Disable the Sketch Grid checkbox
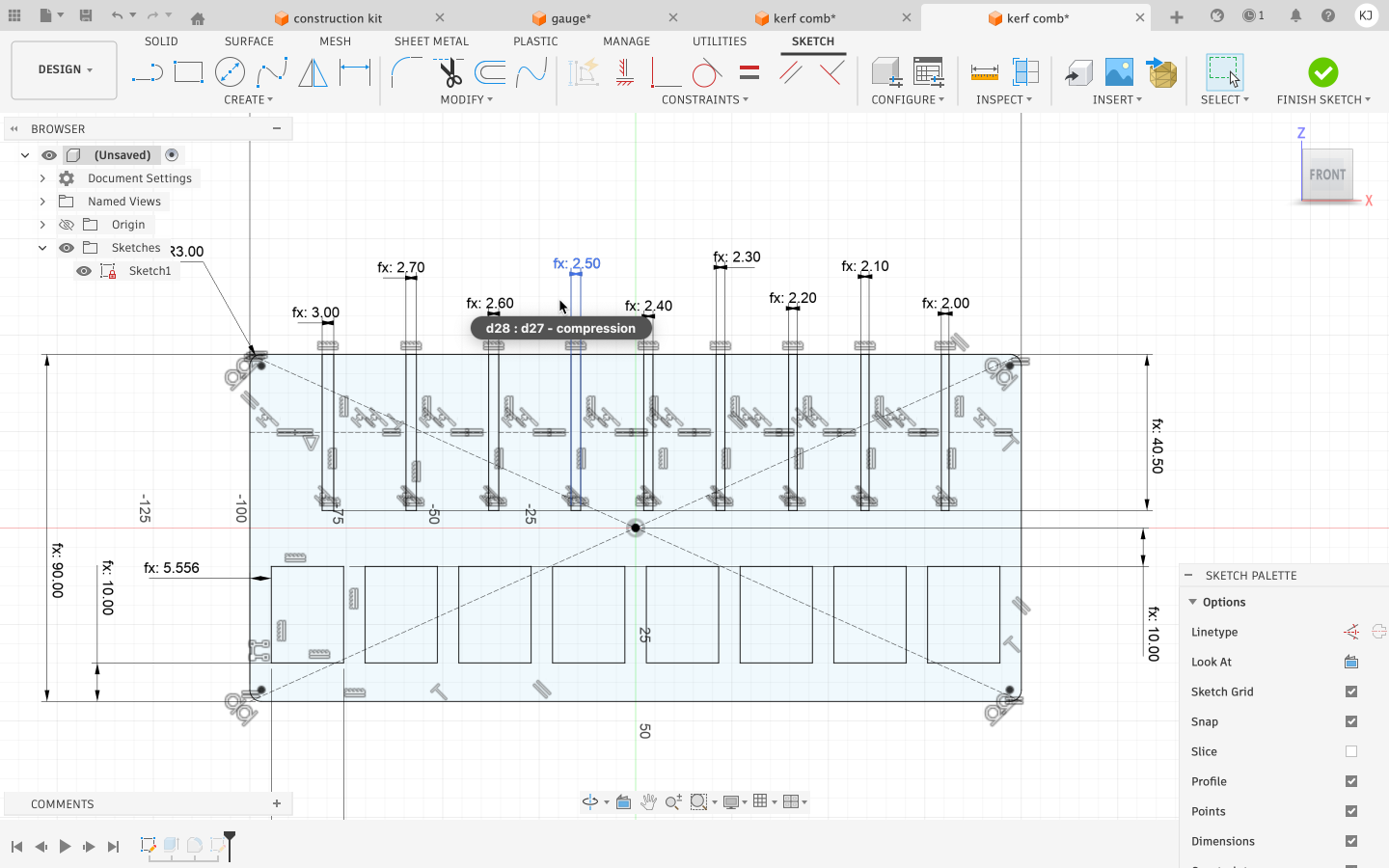This screenshot has width=1389, height=868. click(1351, 692)
